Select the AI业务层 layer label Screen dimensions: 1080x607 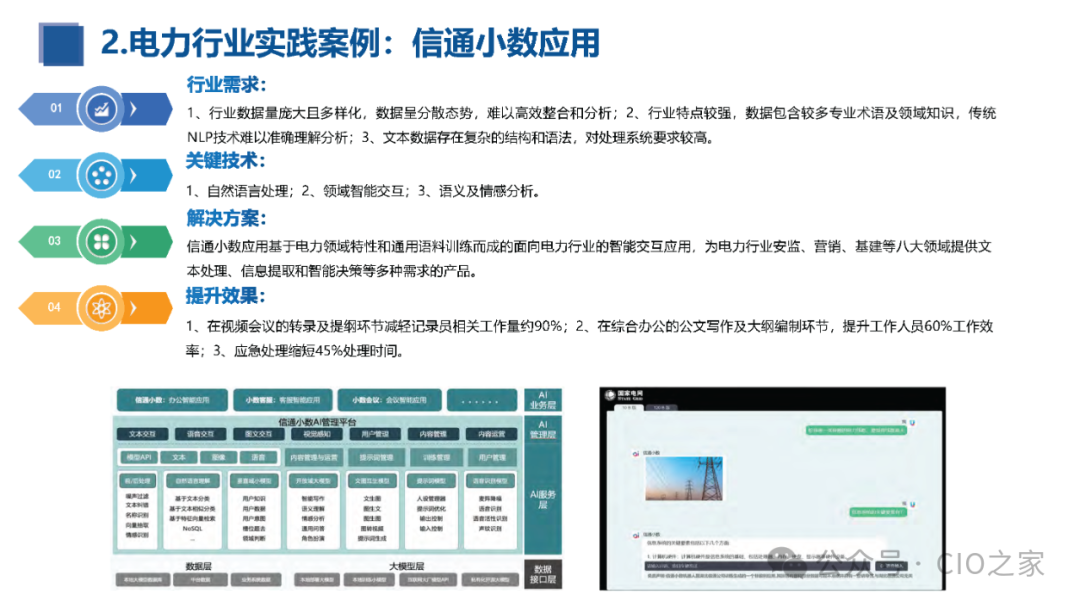[x=543, y=400]
